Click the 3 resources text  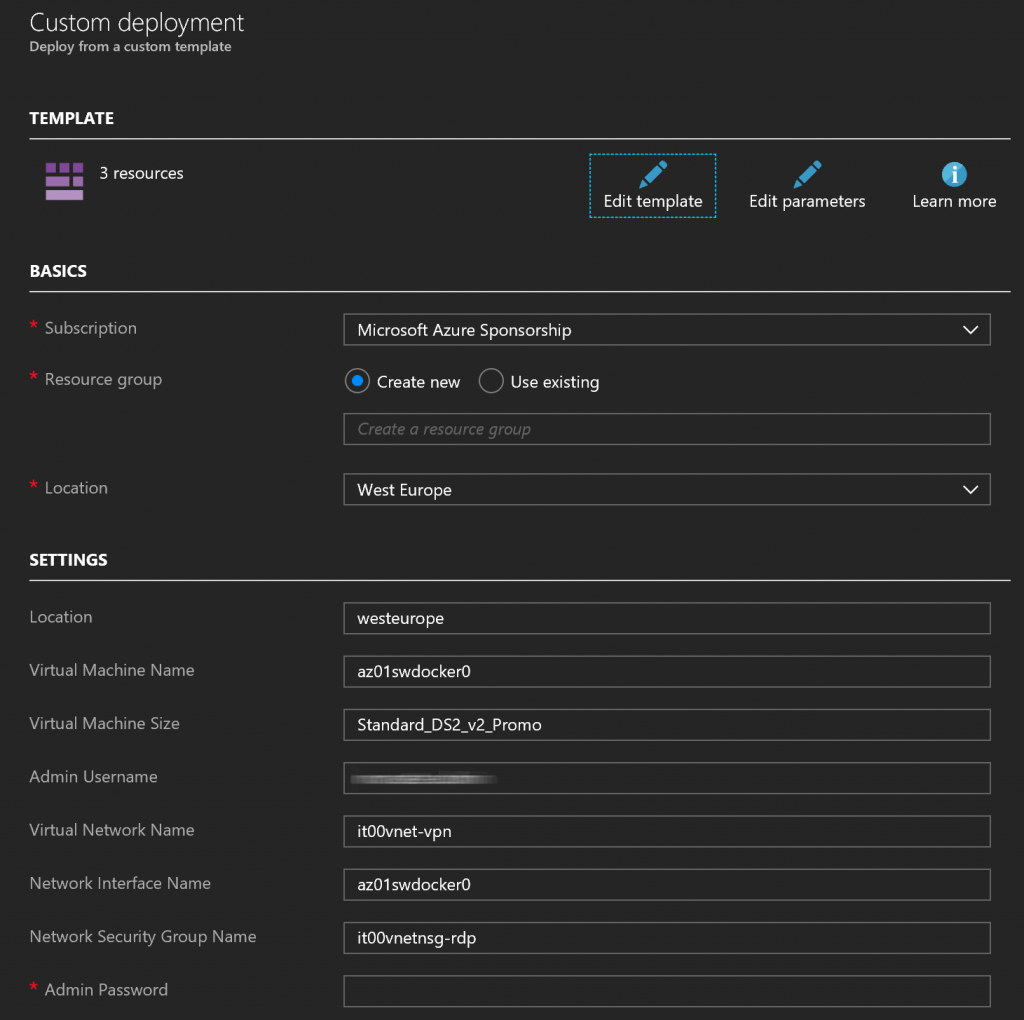(x=141, y=173)
